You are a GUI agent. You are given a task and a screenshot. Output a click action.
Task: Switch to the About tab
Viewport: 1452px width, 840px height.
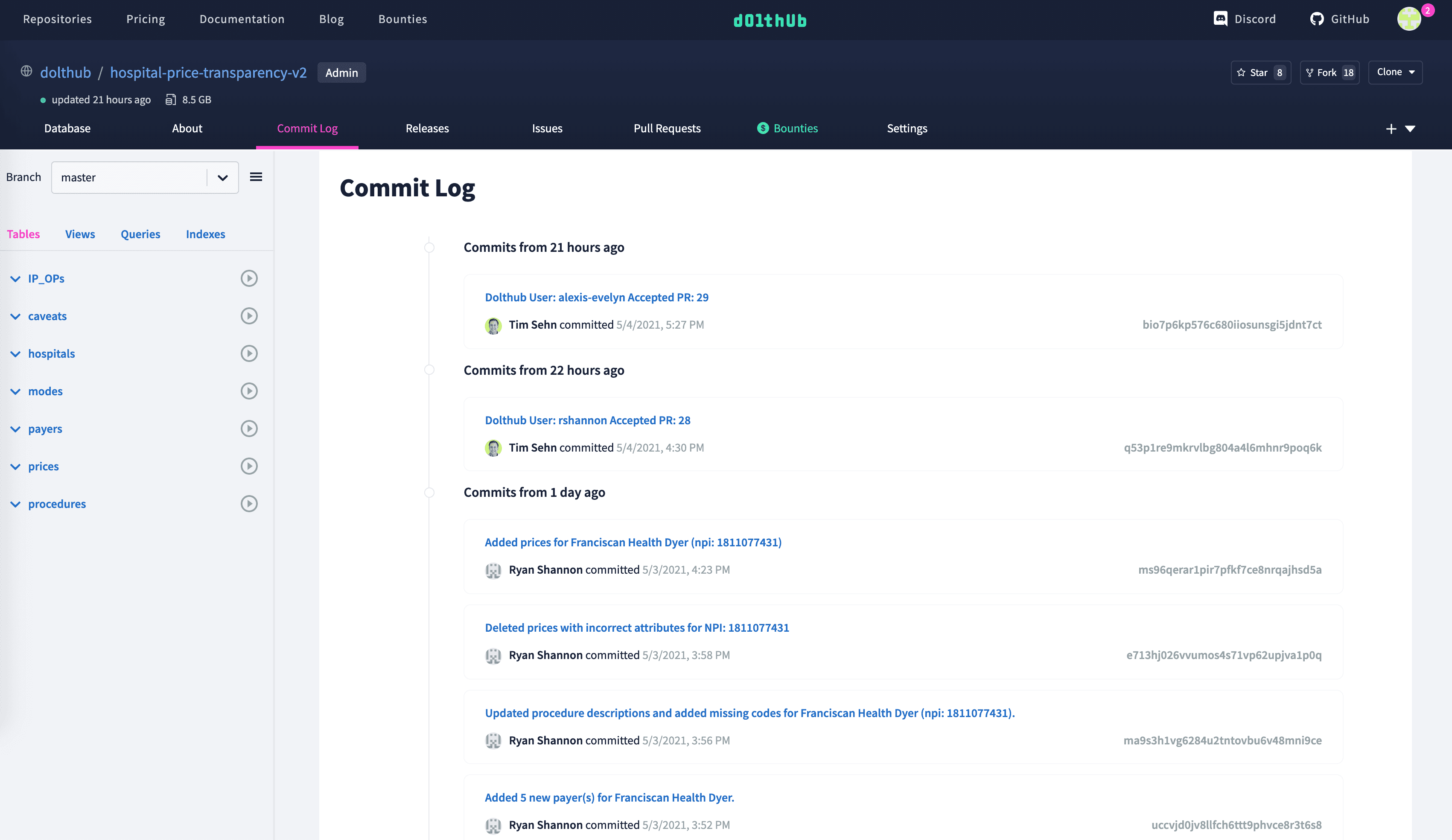point(187,128)
